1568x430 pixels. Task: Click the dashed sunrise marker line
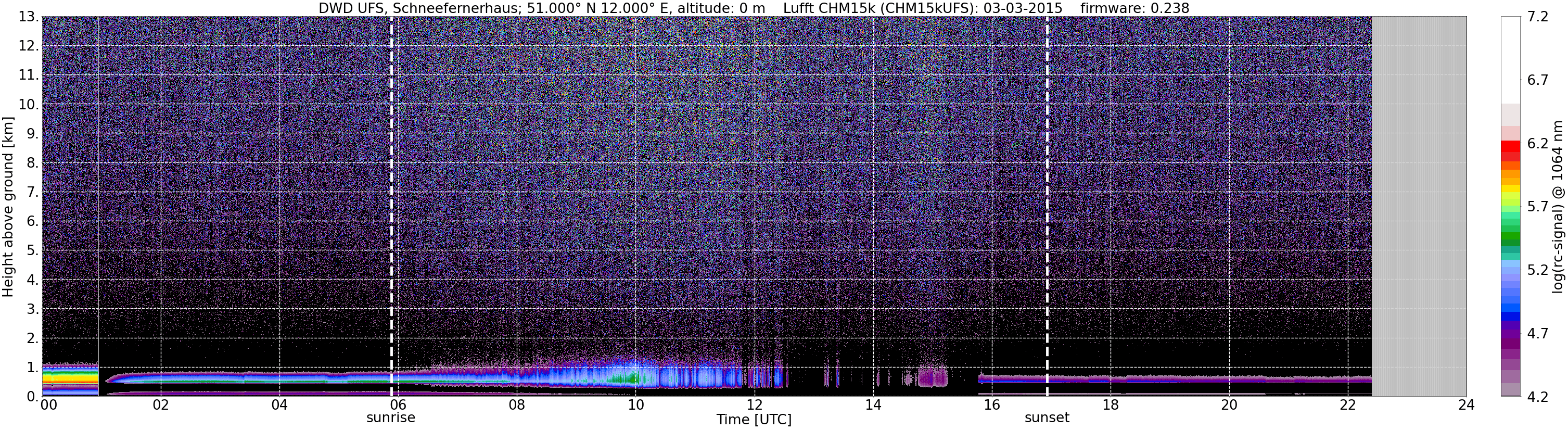391,206
